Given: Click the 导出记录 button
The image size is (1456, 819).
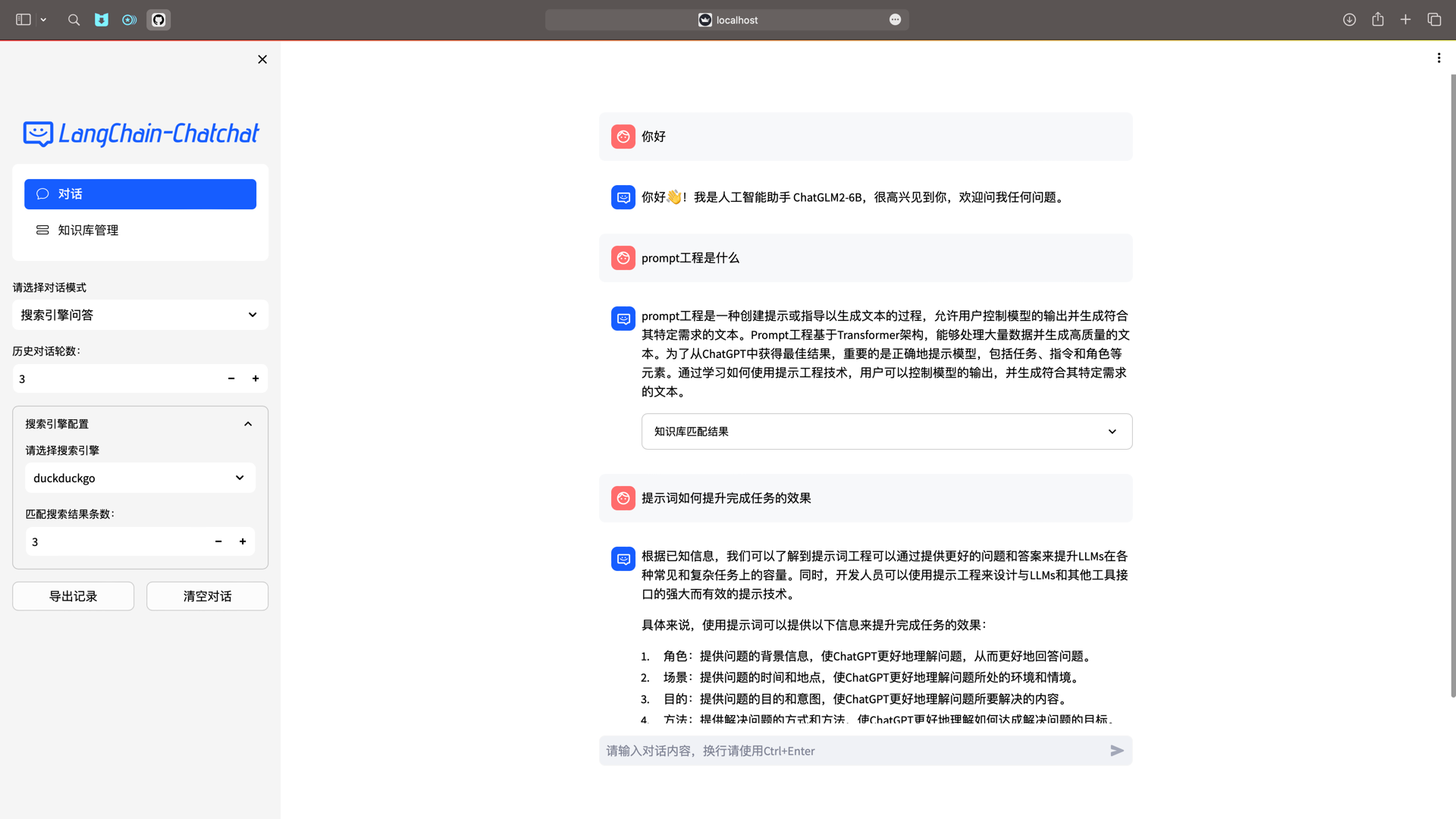Looking at the screenshot, I should tap(73, 596).
